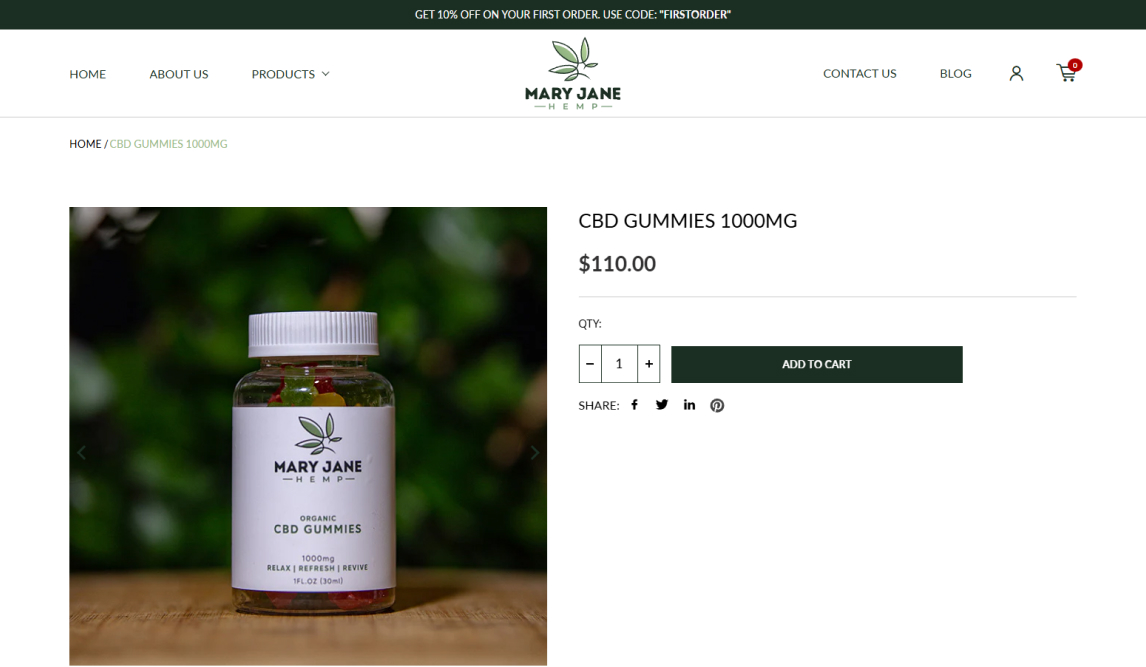The image size is (1146, 667).
Task: Click the quantity input field
Action: coord(619,364)
